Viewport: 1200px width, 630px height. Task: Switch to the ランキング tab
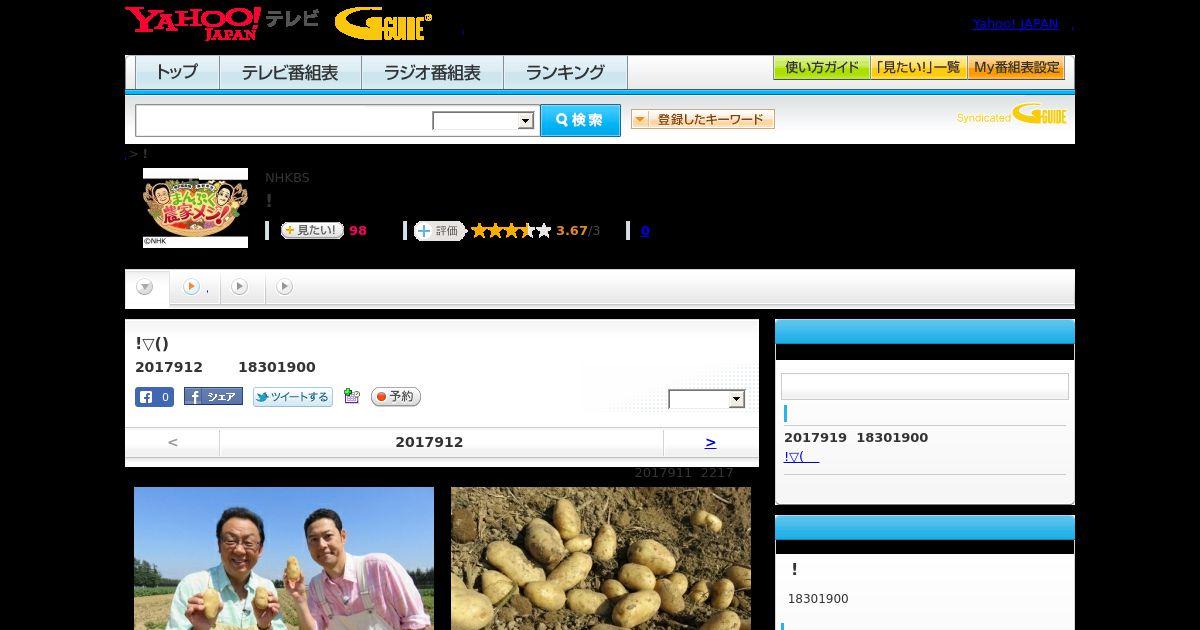565,72
